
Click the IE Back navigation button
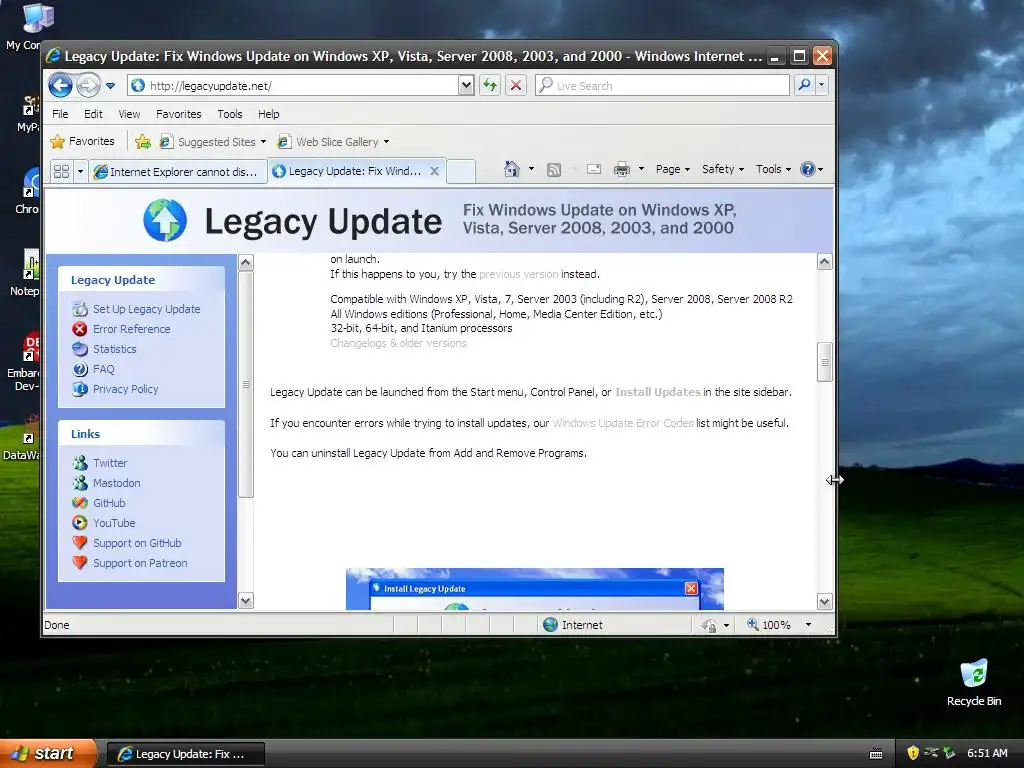click(x=61, y=85)
